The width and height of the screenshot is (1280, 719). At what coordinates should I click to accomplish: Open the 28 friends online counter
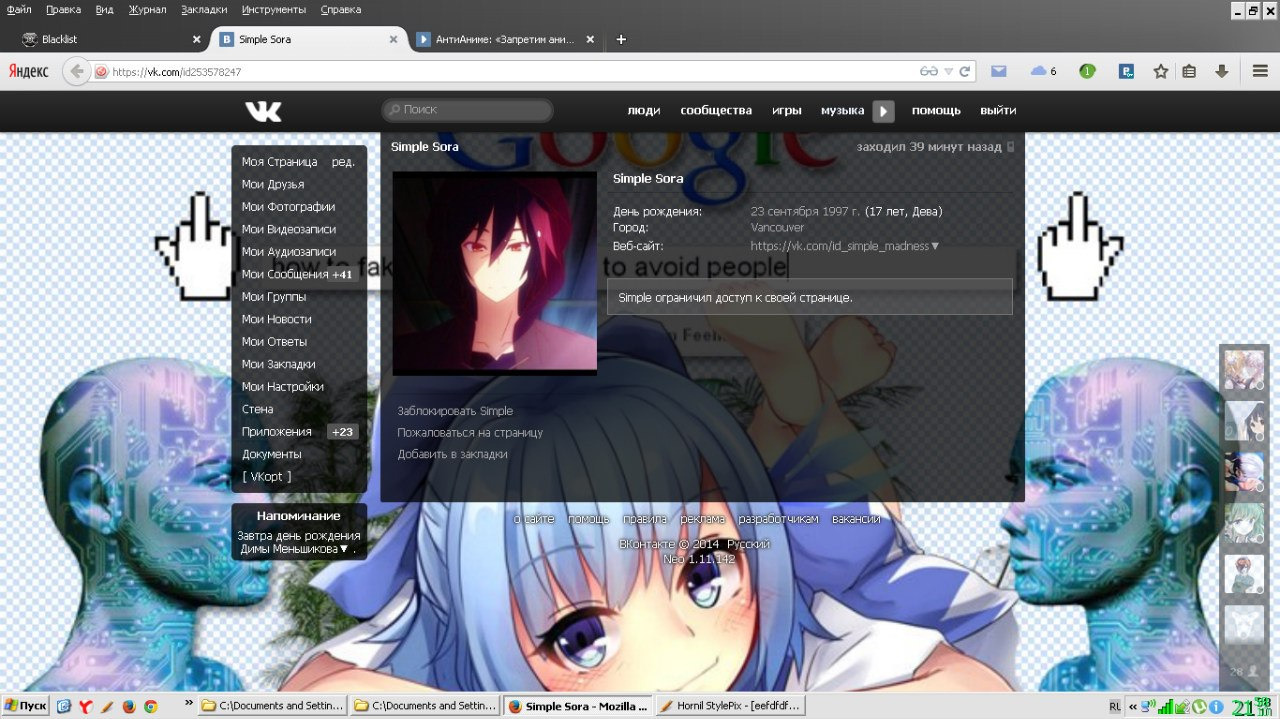(1242, 672)
